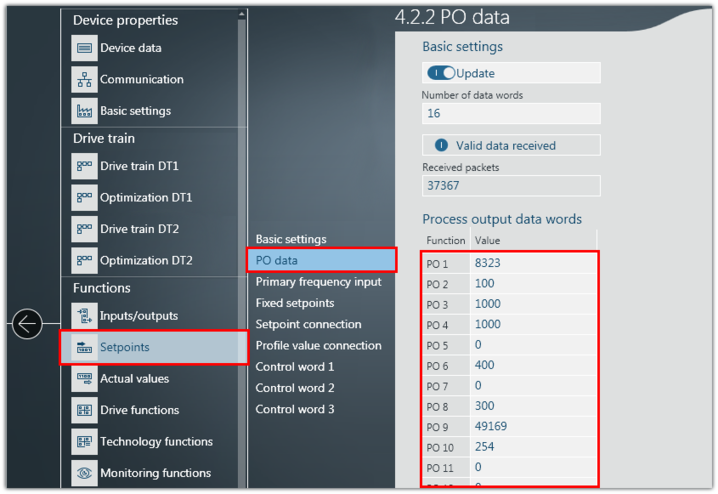Select the PO 1 value field

coord(534,264)
